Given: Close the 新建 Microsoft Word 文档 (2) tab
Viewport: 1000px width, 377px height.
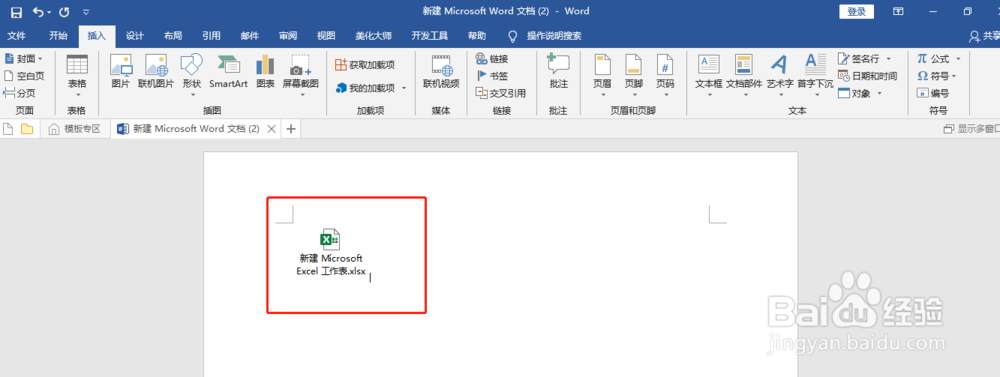Looking at the screenshot, I should 271,129.
